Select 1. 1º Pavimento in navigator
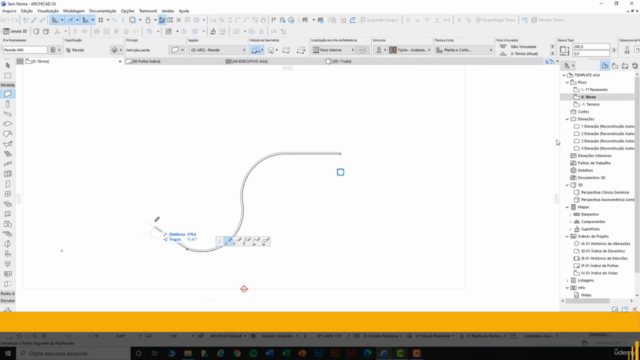The width and height of the screenshot is (640, 360). click(x=594, y=90)
